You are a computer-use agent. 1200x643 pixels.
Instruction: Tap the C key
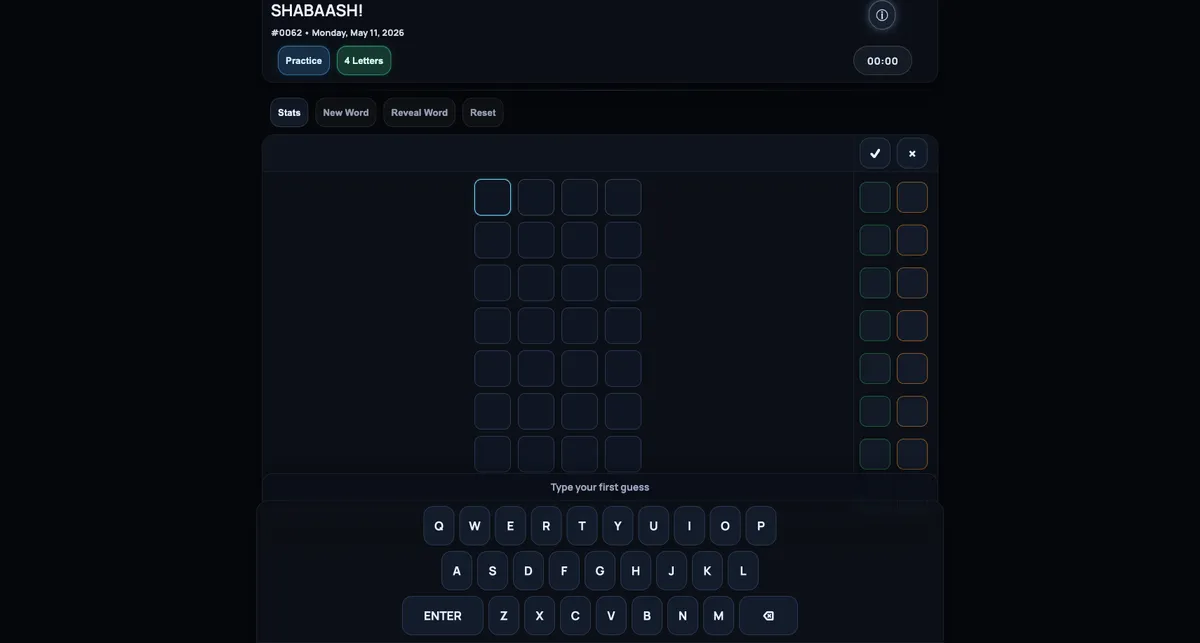tap(575, 616)
